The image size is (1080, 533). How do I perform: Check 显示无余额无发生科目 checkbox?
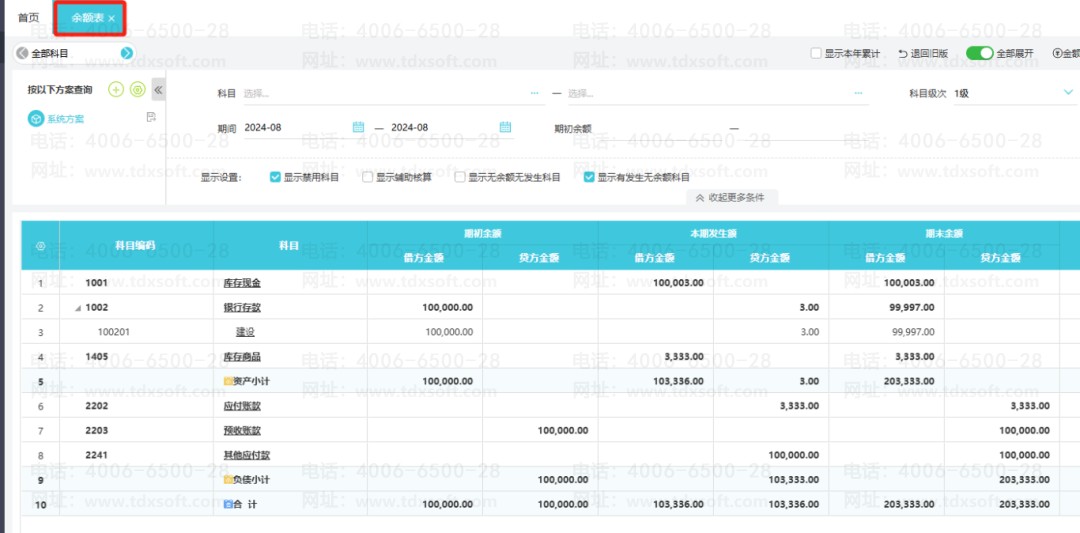tap(460, 177)
